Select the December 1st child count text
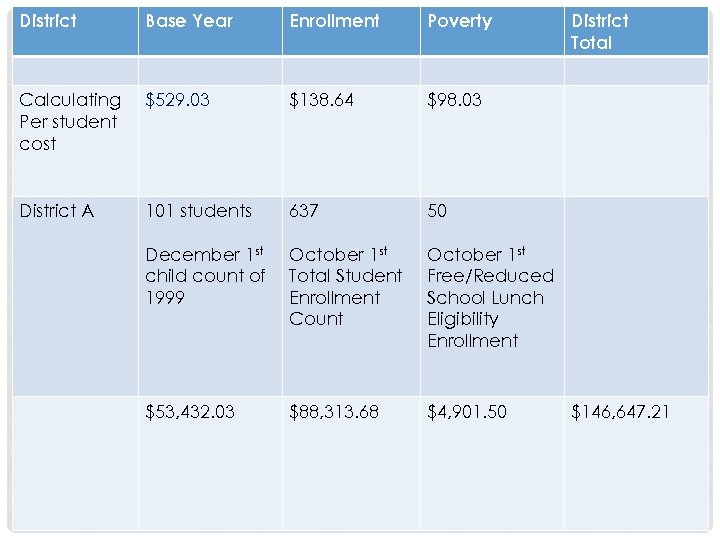 [205, 276]
